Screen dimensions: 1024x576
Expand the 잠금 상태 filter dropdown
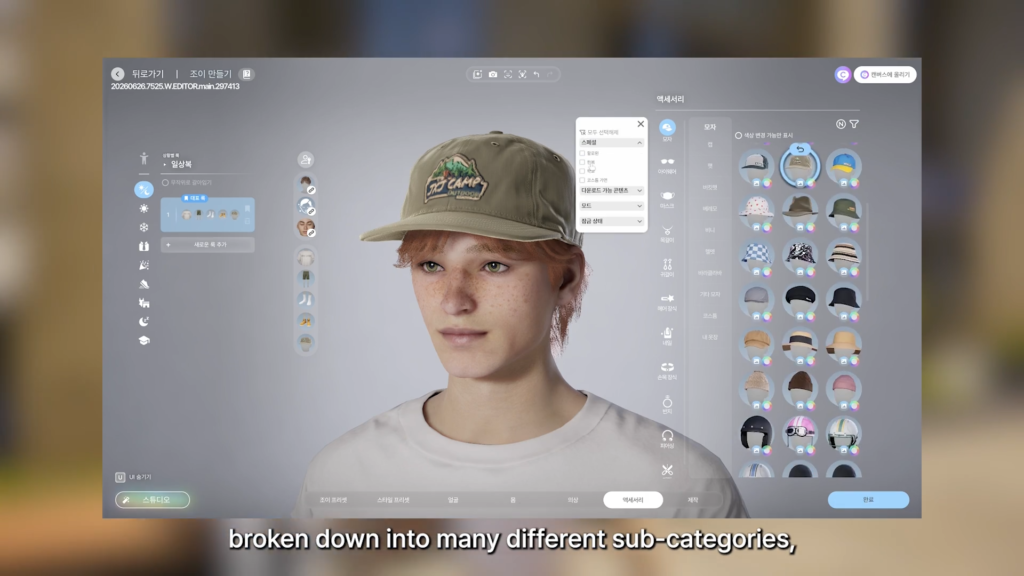pyautogui.click(x=611, y=221)
